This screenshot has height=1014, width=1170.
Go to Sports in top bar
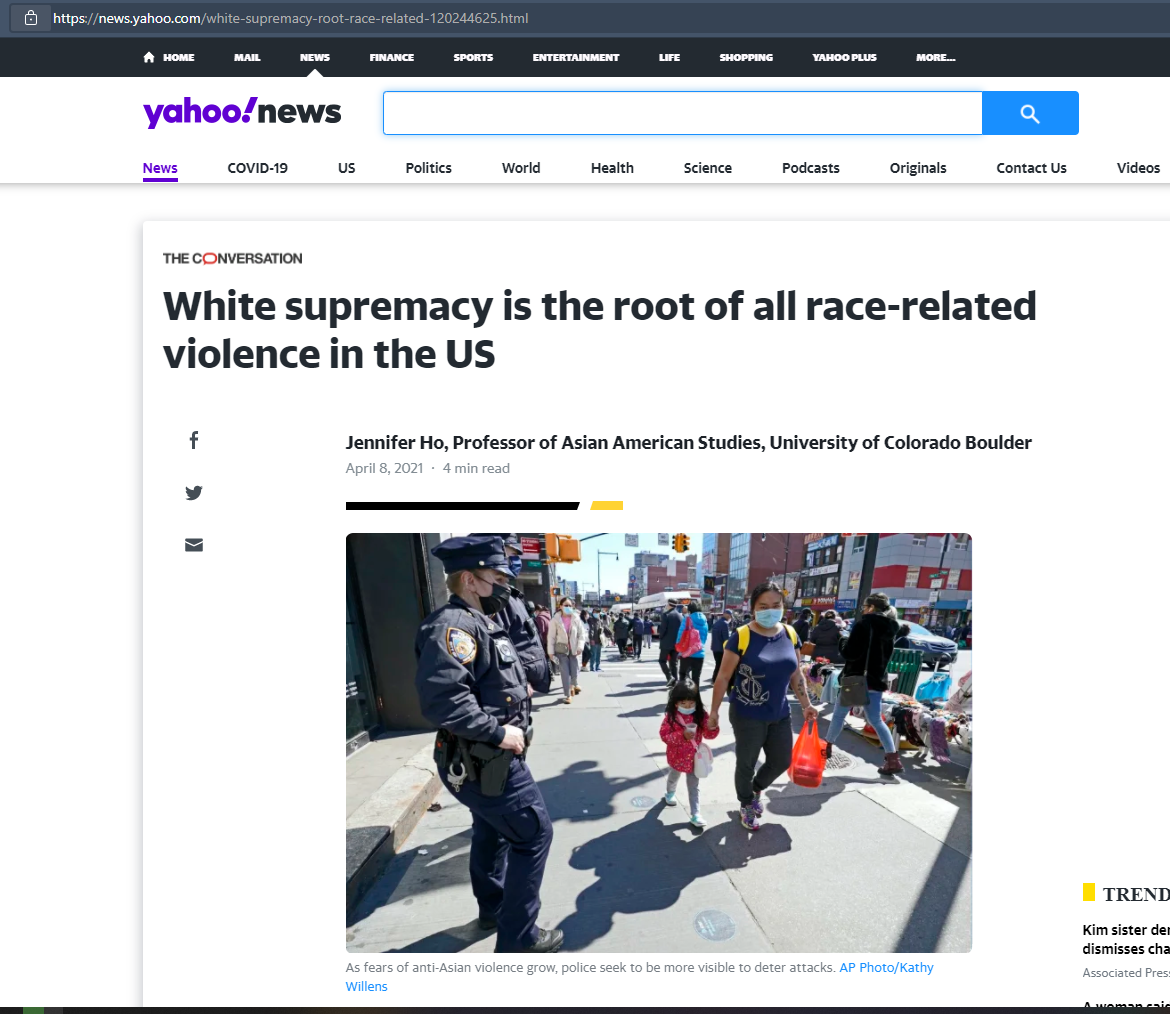coord(473,57)
